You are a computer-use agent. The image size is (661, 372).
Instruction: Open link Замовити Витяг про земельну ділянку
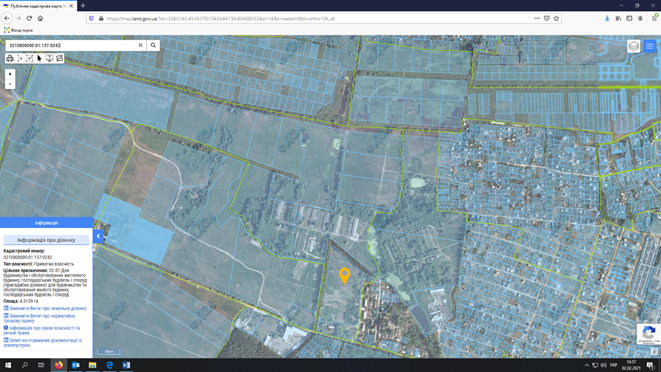(45, 308)
